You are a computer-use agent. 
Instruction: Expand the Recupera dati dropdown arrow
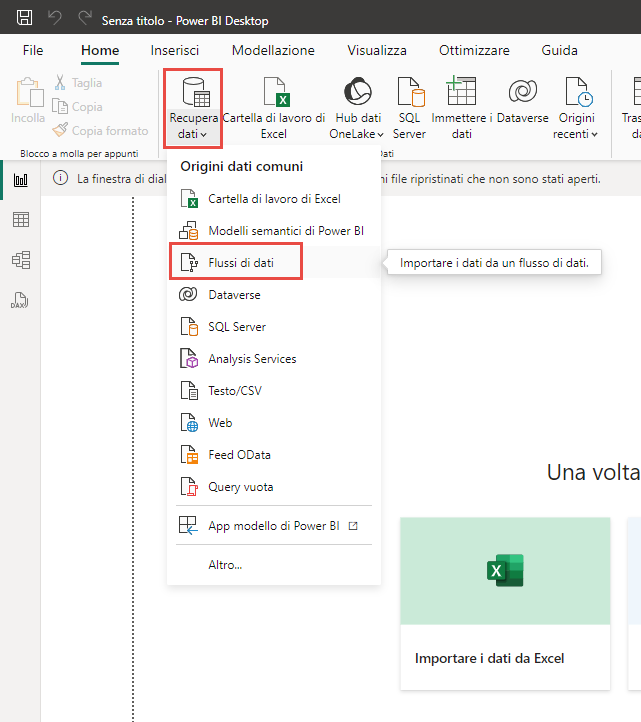click(204, 134)
